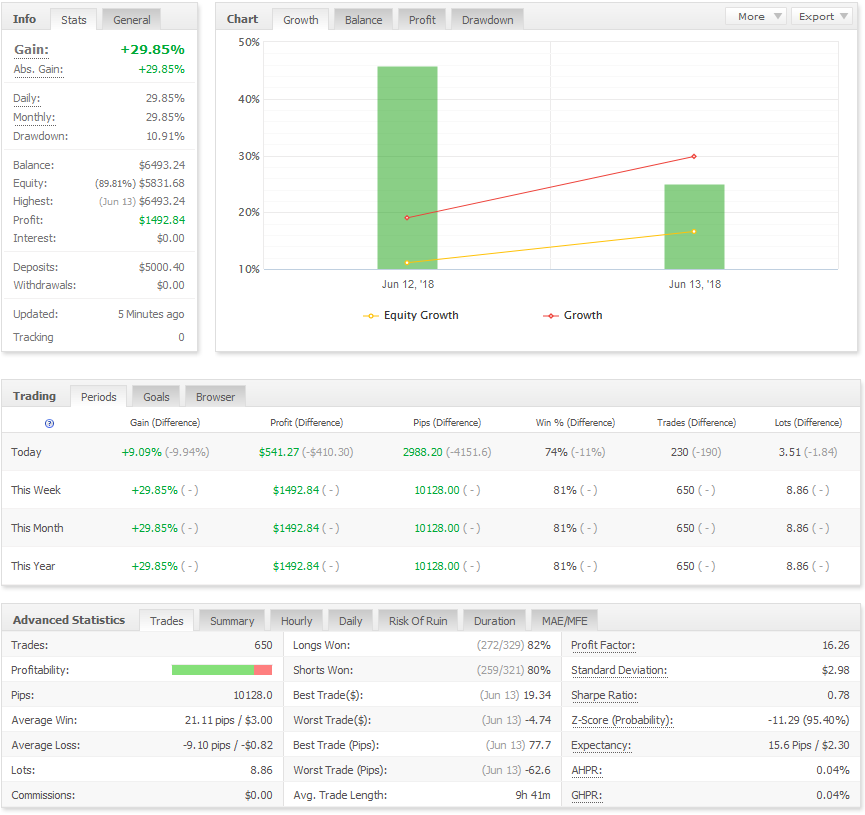Click the help question mark icon in Periods table
The height and width of the screenshot is (815, 865).
point(49,423)
